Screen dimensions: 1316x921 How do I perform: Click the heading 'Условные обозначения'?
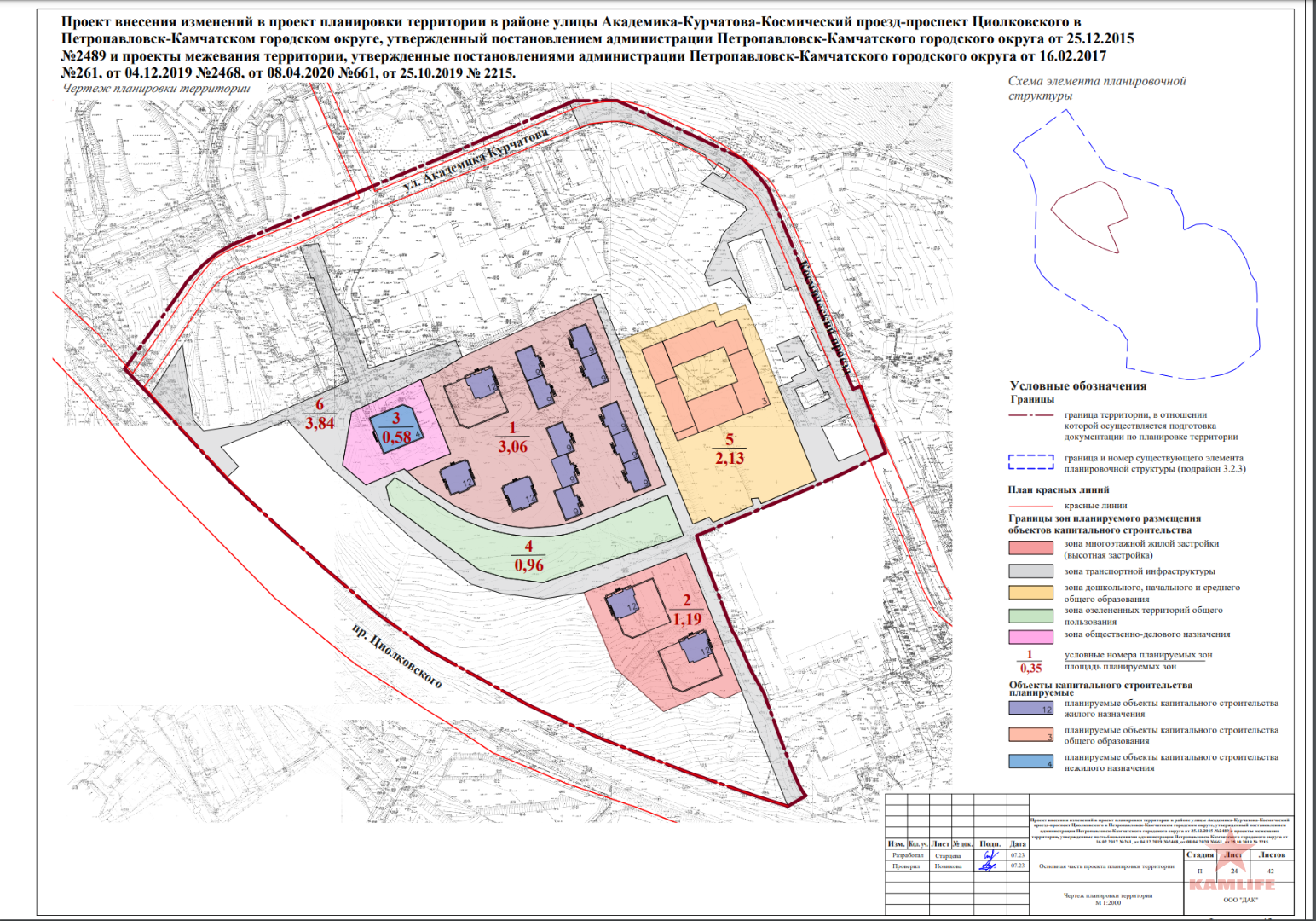1078,386
